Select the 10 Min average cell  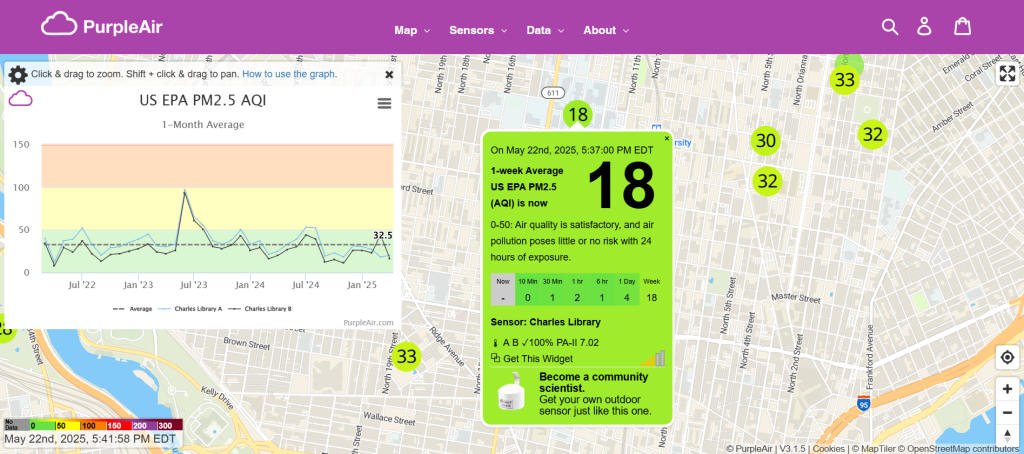point(528,289)
